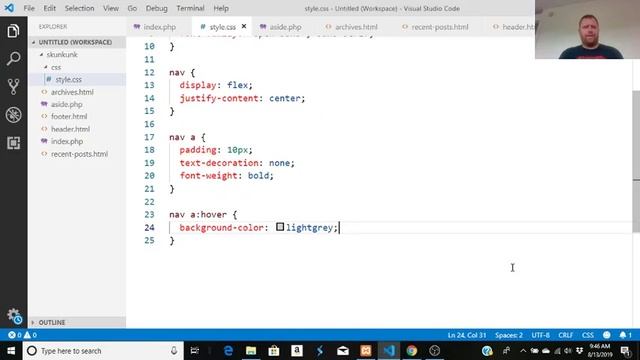Launch Microsoft Edge from taskbar
Screen dimensions: 640x360
tap(228, 351)
